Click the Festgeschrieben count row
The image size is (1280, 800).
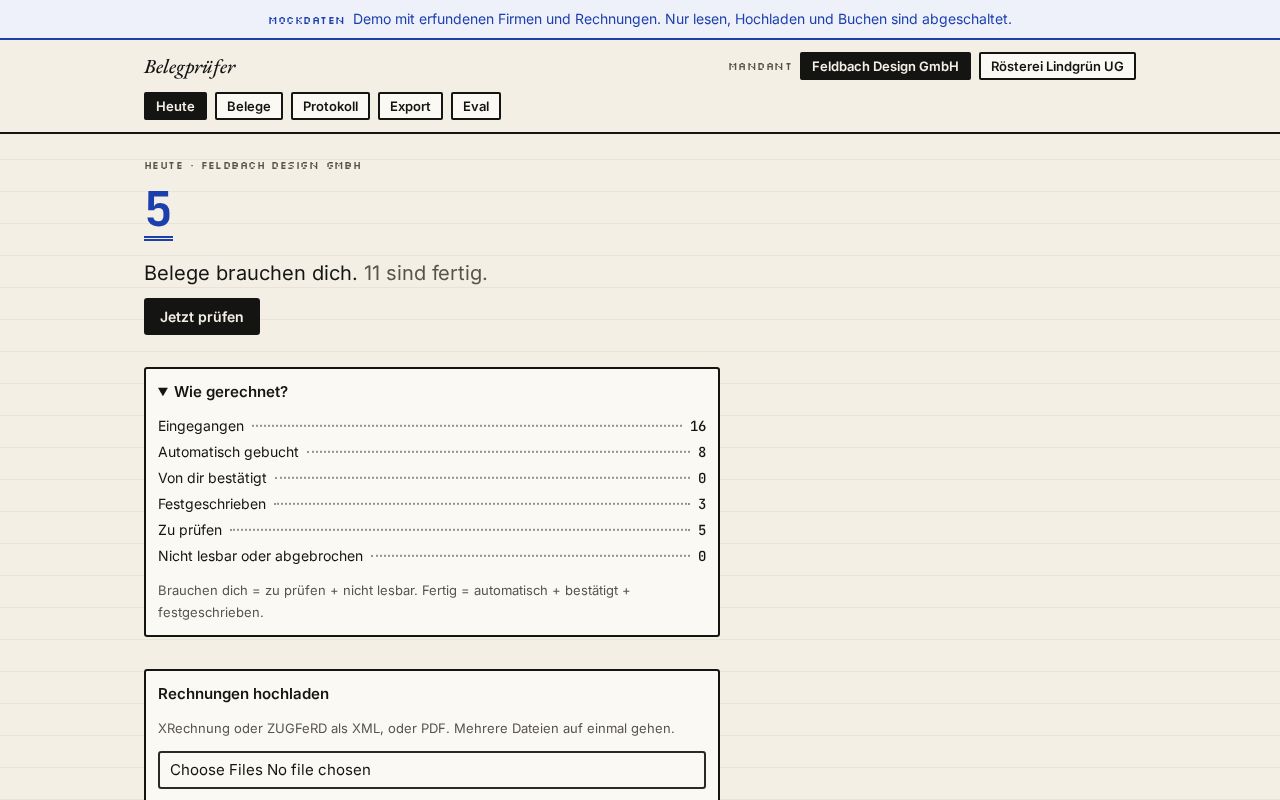(432, 504)
